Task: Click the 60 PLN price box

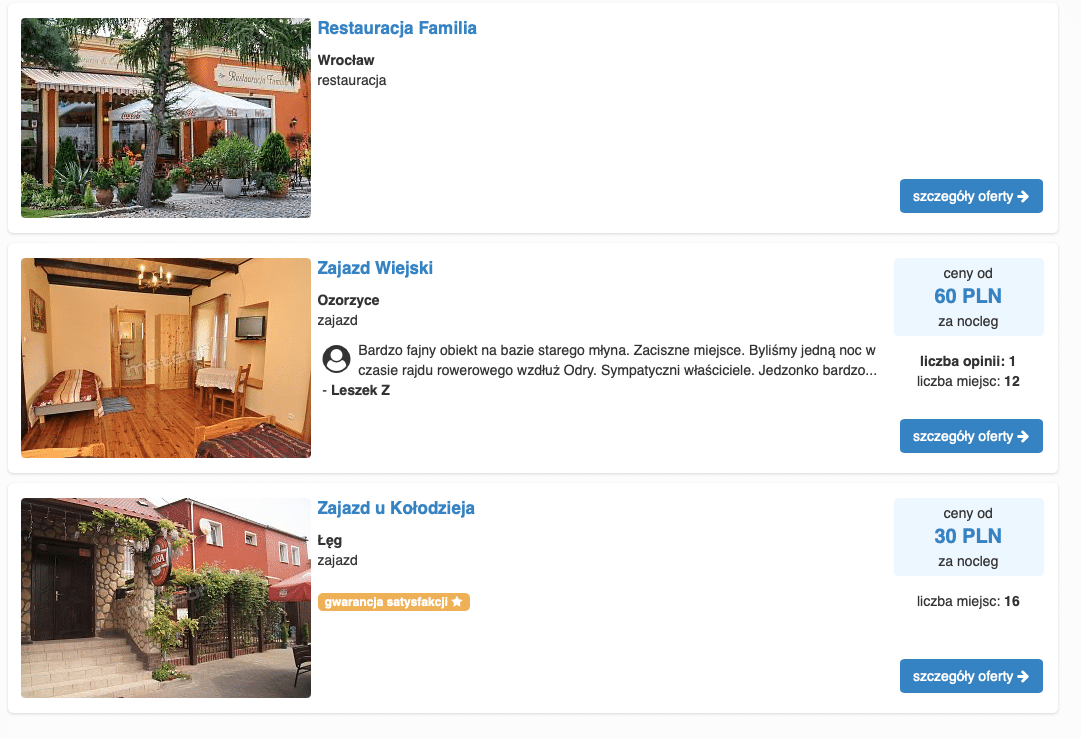Action: pos(968,297)
